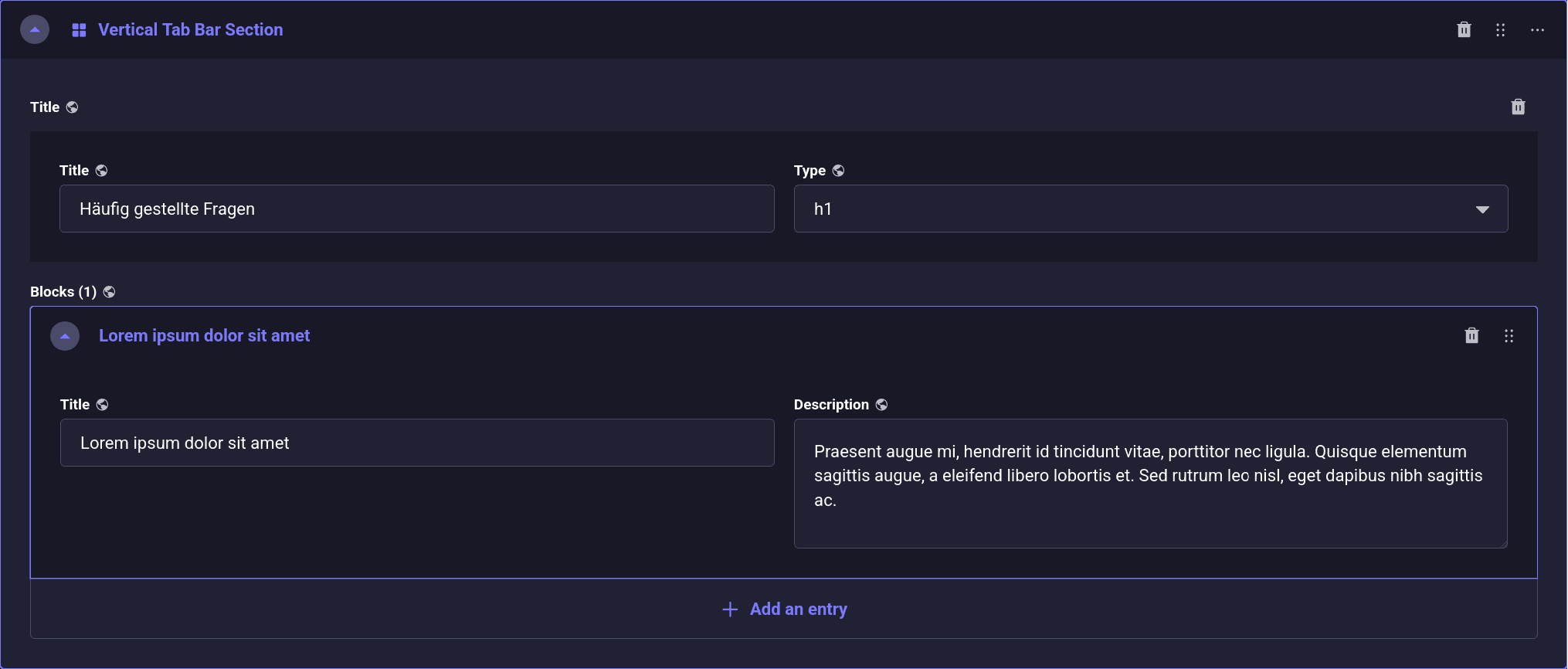Click the grid icon beside Vertical Tab Bar Section

pos(79,30)
